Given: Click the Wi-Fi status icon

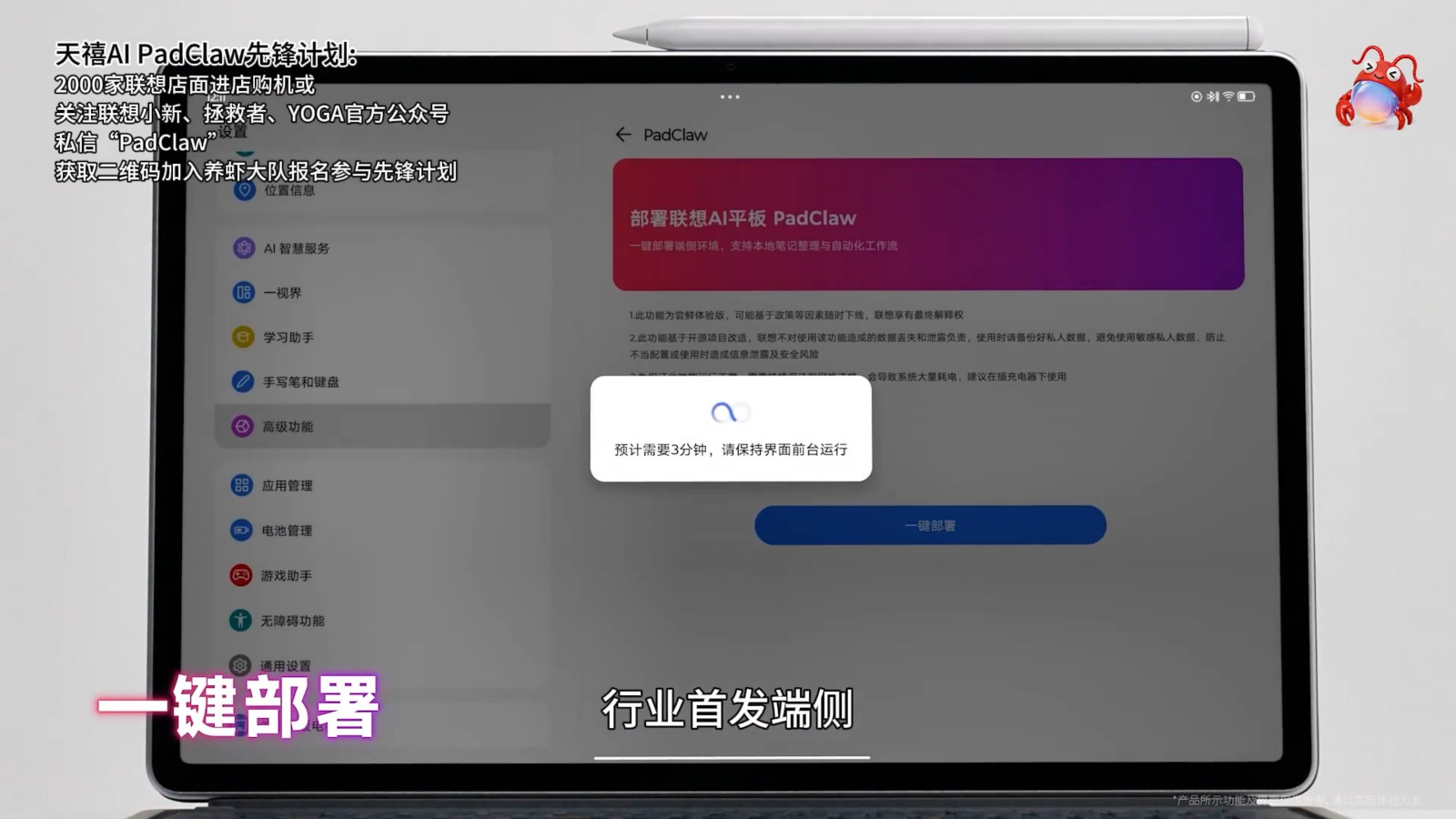Looking at the screenshot, I should click(x=1228, y=96).
